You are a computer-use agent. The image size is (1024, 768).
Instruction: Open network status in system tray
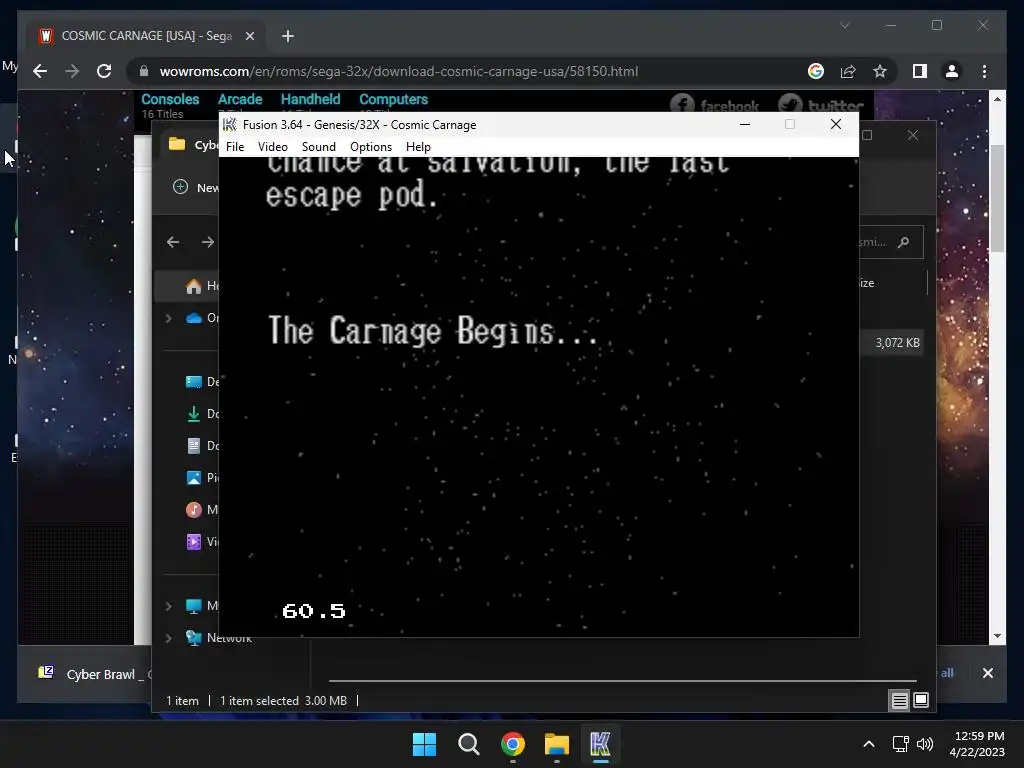point(901,744)
